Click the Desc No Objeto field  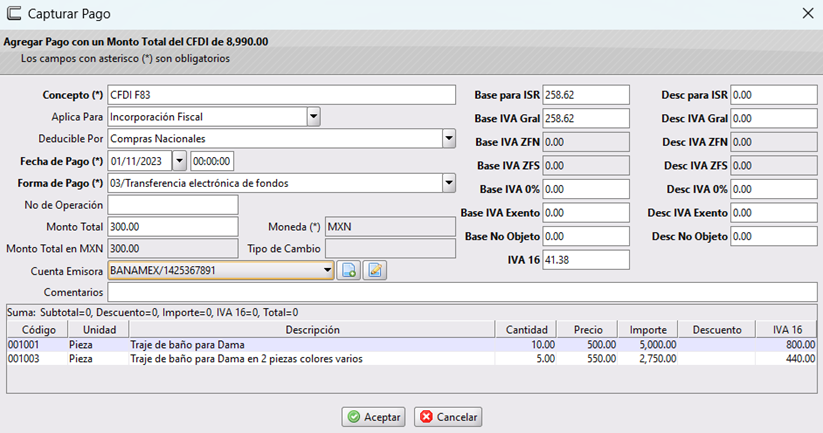(774, 237)
